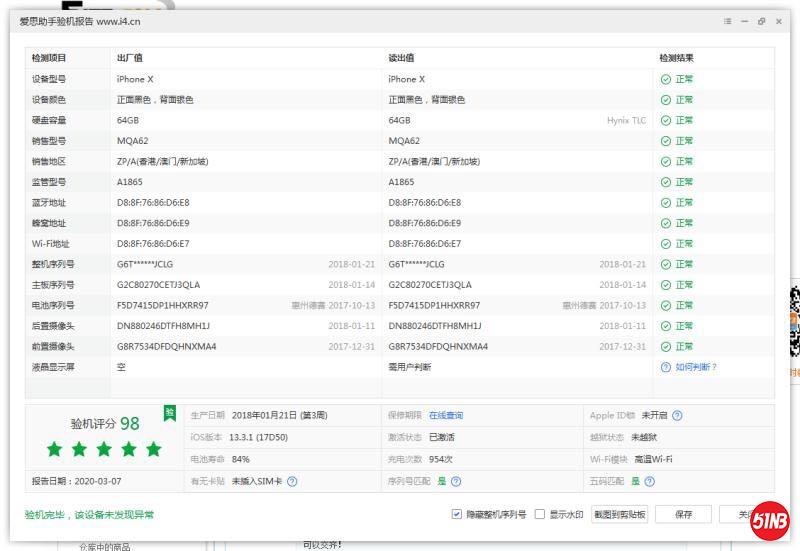
Task: Click the five-star rating display
Action: tap(104, 449)
